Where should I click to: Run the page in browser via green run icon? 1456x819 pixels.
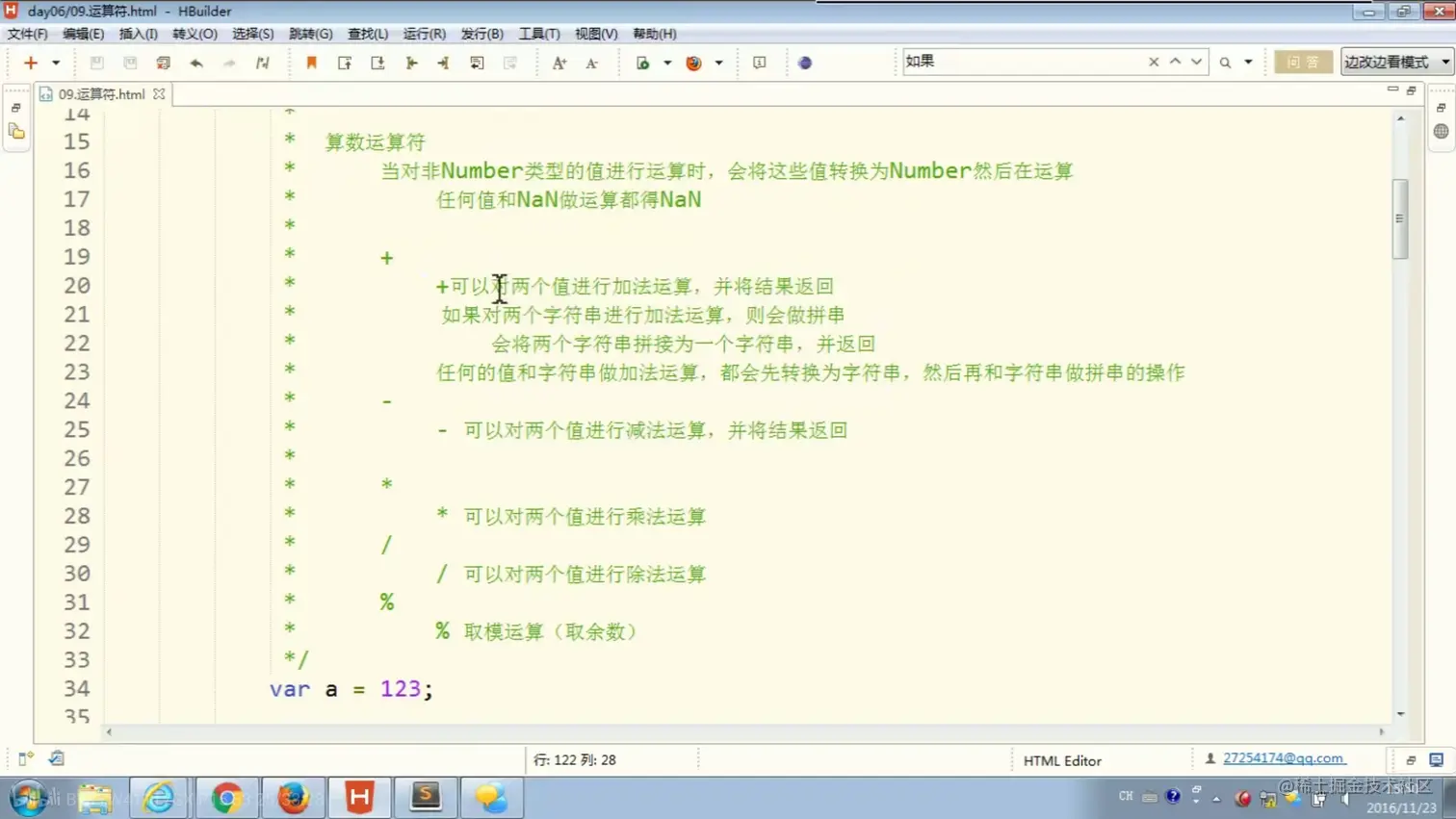point(643,62)
